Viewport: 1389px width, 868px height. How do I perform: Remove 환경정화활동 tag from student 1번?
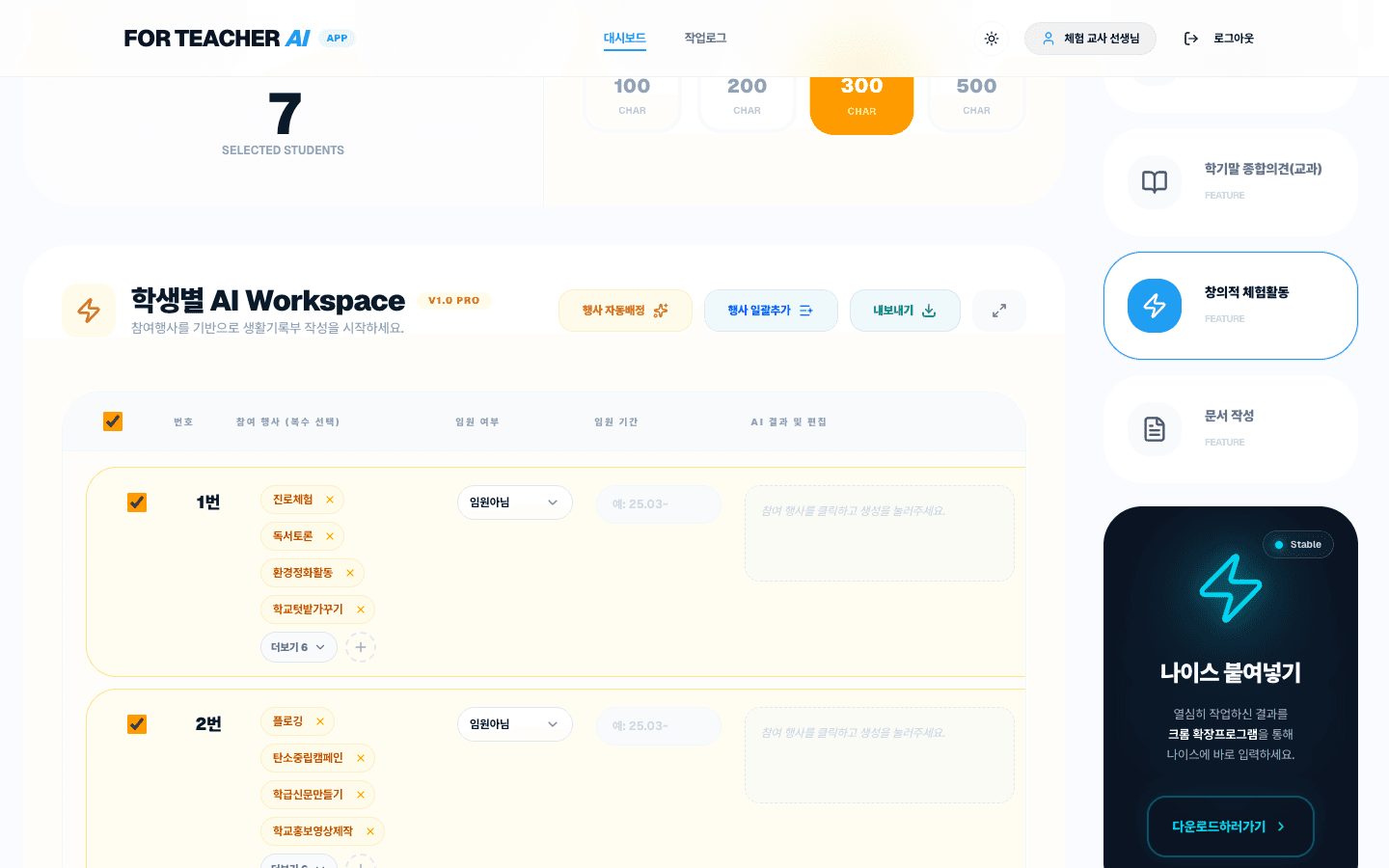point(350,573)
